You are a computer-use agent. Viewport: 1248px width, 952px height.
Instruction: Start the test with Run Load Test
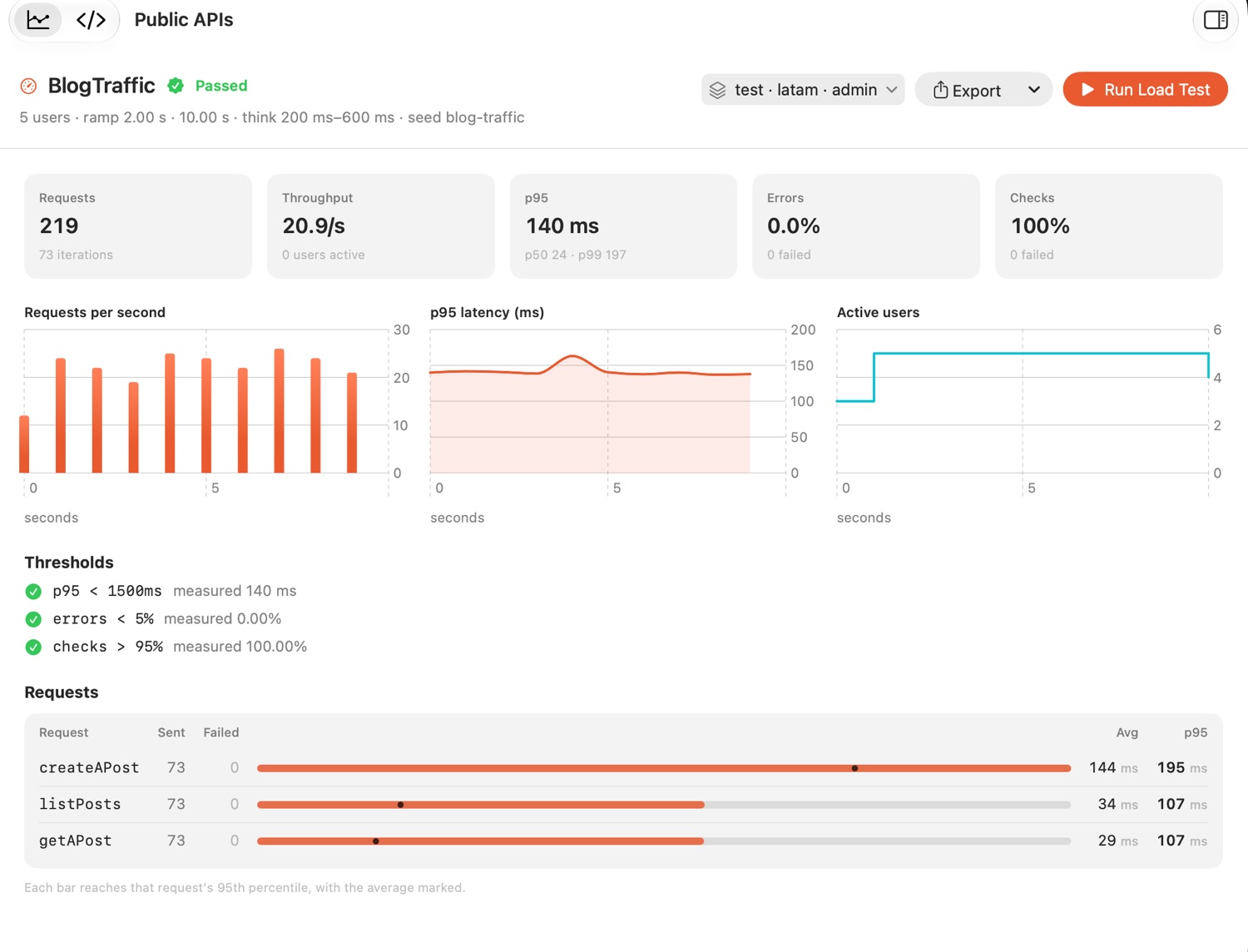pos(1145,90)
